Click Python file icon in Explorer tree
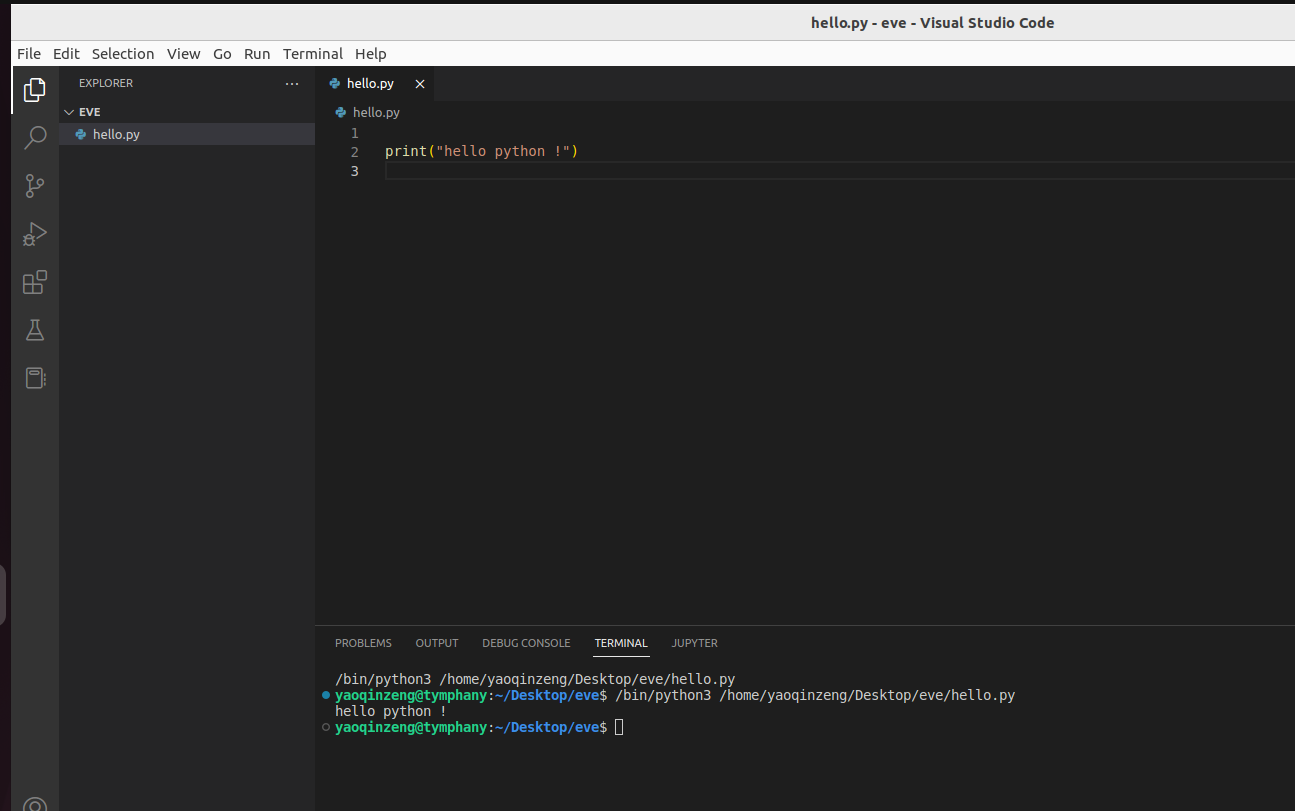 (x=81, y=134)
